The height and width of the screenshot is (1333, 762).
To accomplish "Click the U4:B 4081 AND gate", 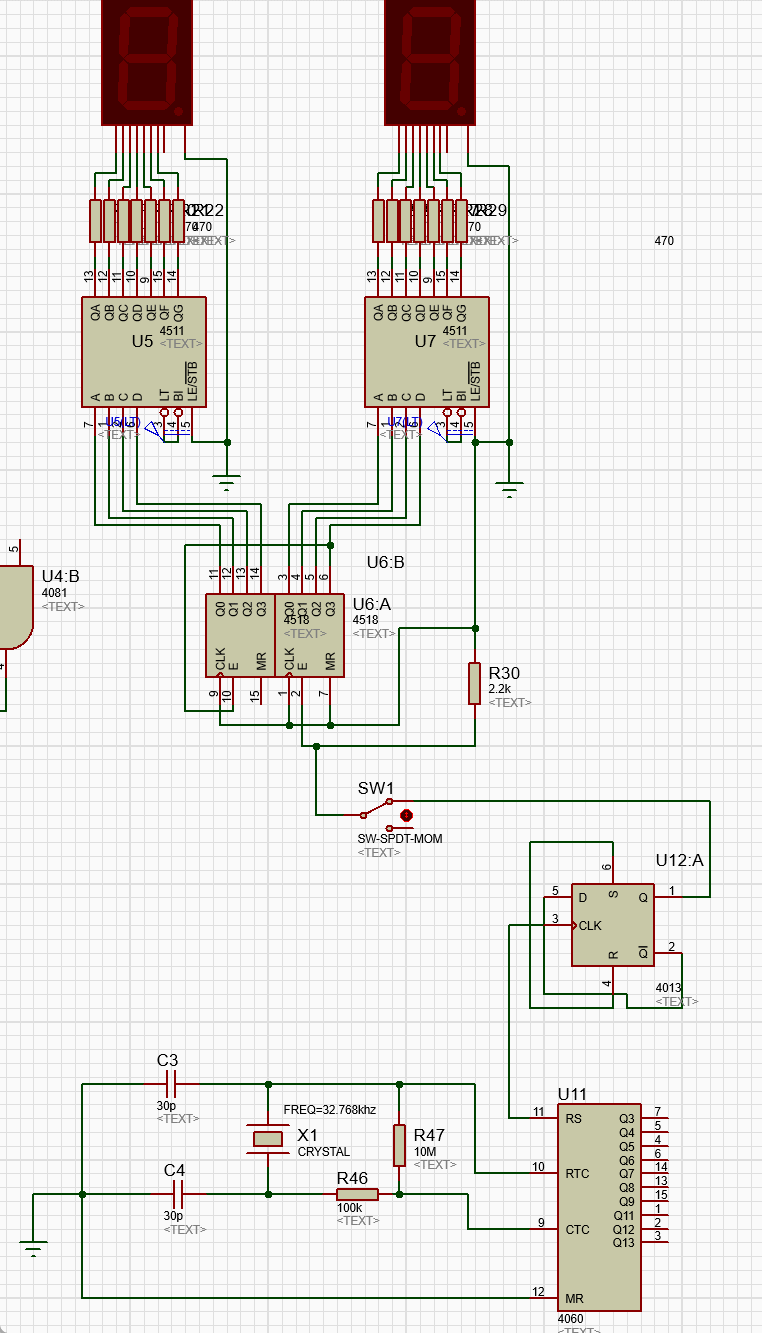I will [x=15, y=607].
